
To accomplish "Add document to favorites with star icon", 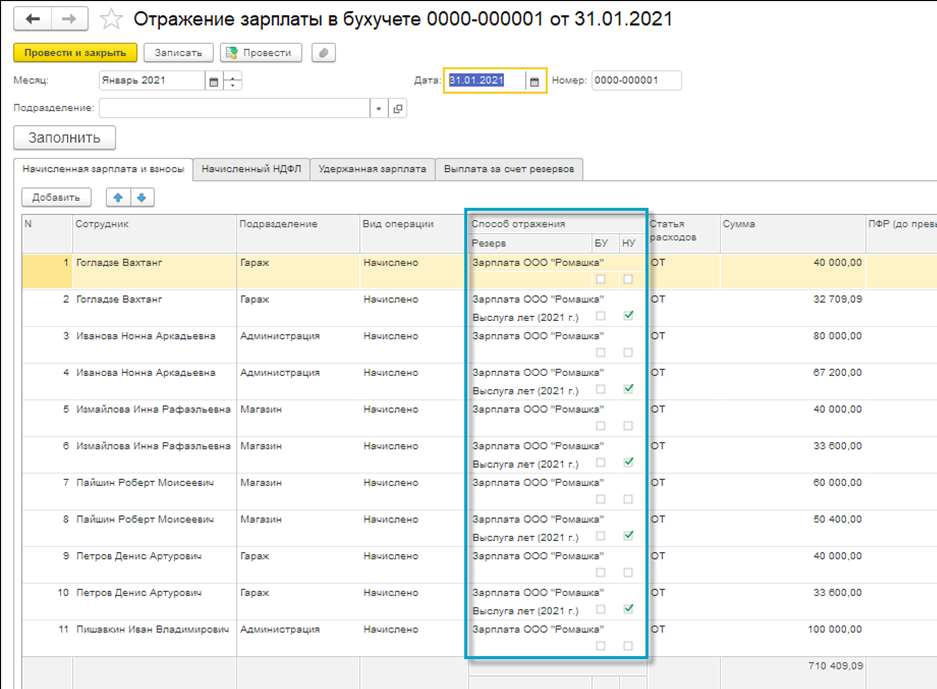I will [111, 19].
